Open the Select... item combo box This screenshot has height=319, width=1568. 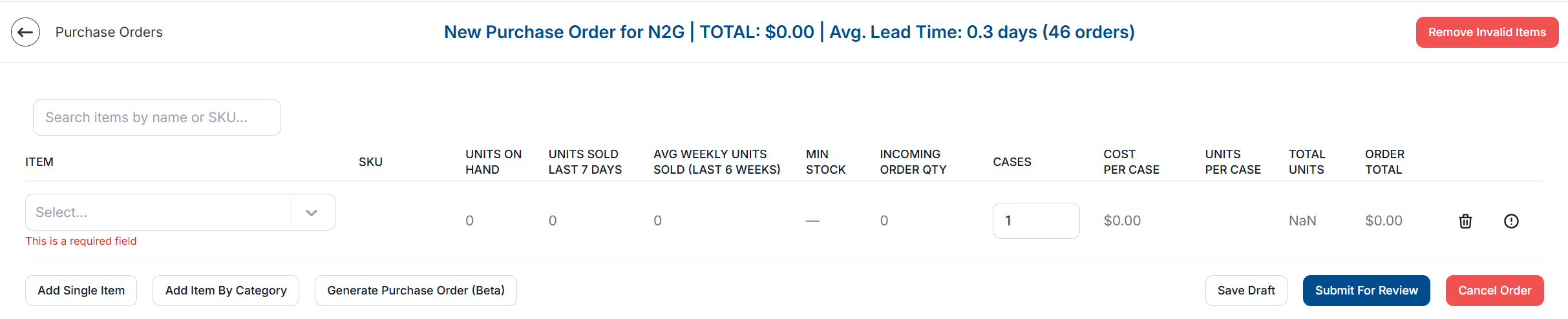pos(180,212)
